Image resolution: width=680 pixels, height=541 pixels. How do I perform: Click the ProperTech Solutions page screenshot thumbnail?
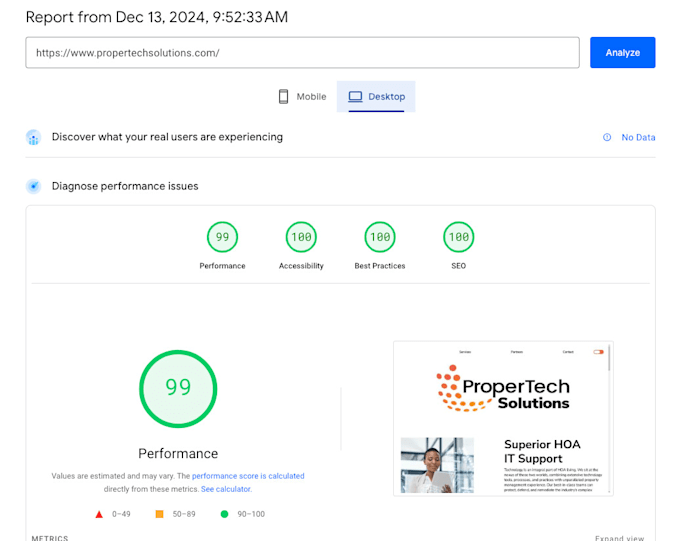click(503, 418)
